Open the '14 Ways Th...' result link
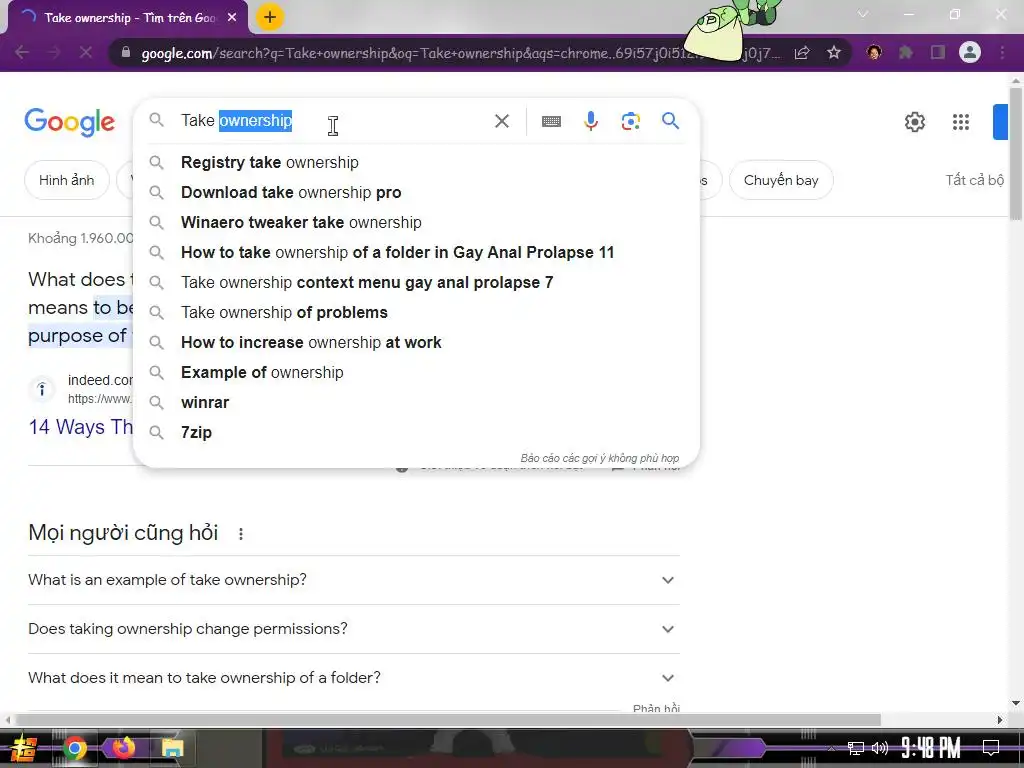Screen dimensions: 1024x768 [x=80, y=427]
